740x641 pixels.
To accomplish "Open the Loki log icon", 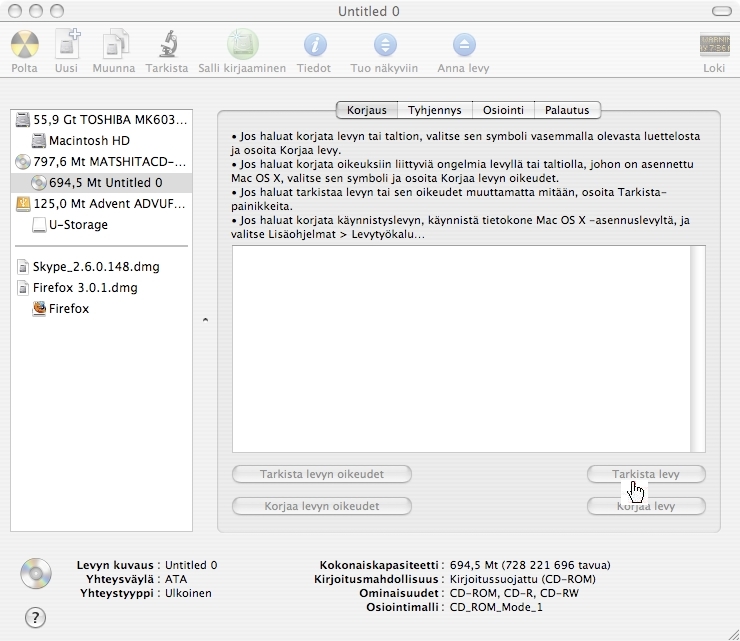I will pyautogui.click(x=713, y=46).
